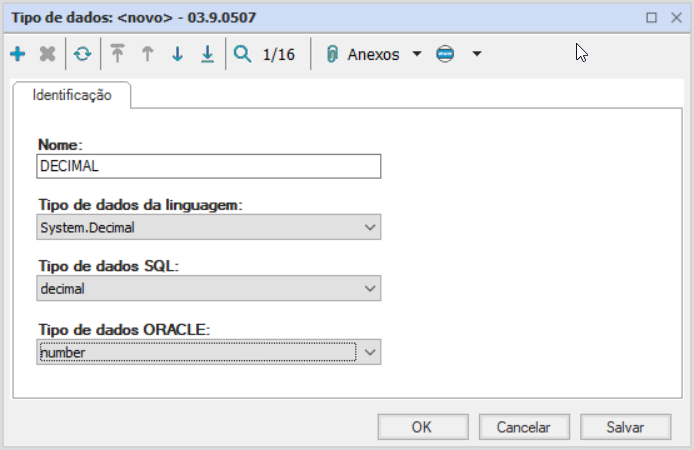Click the round blue toolbar icon
694x450 pixels.
pos(445,54)
